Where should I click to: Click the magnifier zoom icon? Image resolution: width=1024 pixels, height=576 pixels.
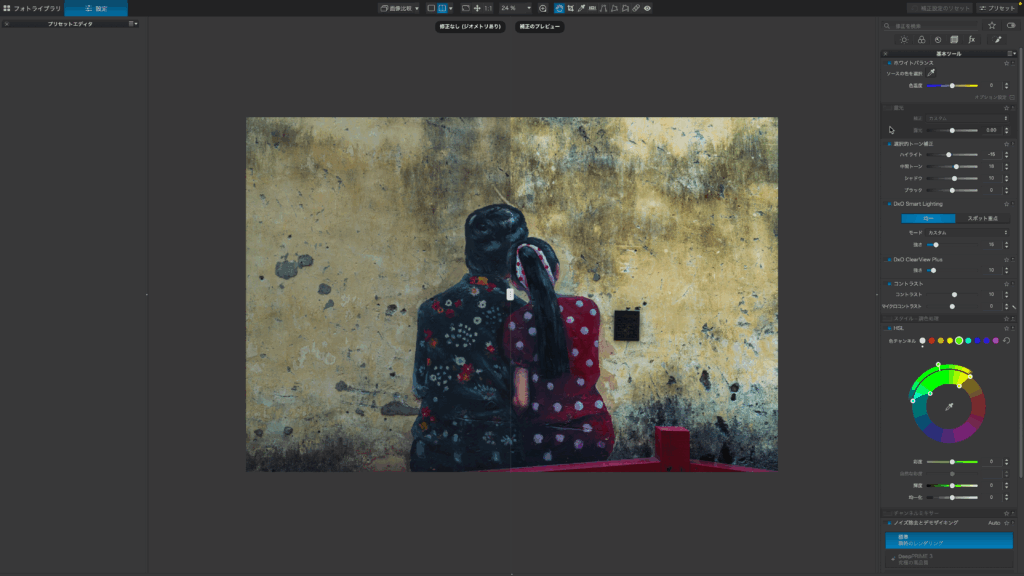[x=543, y=8]
